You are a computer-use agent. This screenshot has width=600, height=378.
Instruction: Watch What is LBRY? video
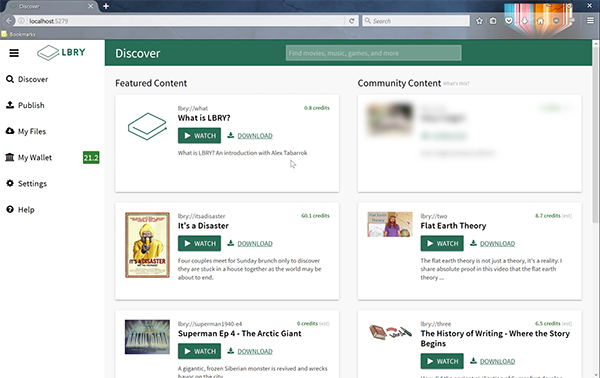[x=199, y=135]
